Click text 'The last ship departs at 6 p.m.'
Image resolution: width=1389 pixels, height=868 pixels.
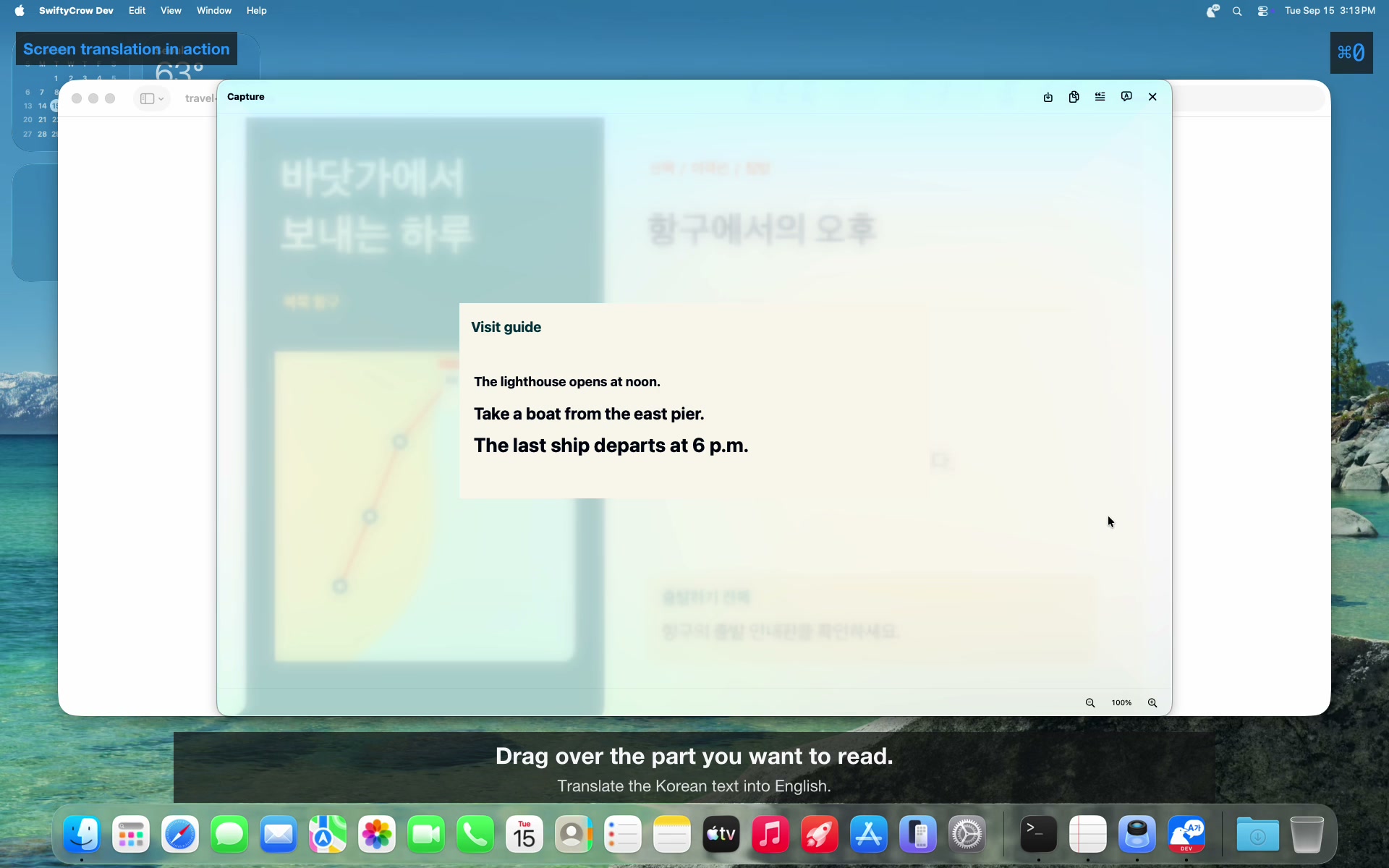point(611,446)
